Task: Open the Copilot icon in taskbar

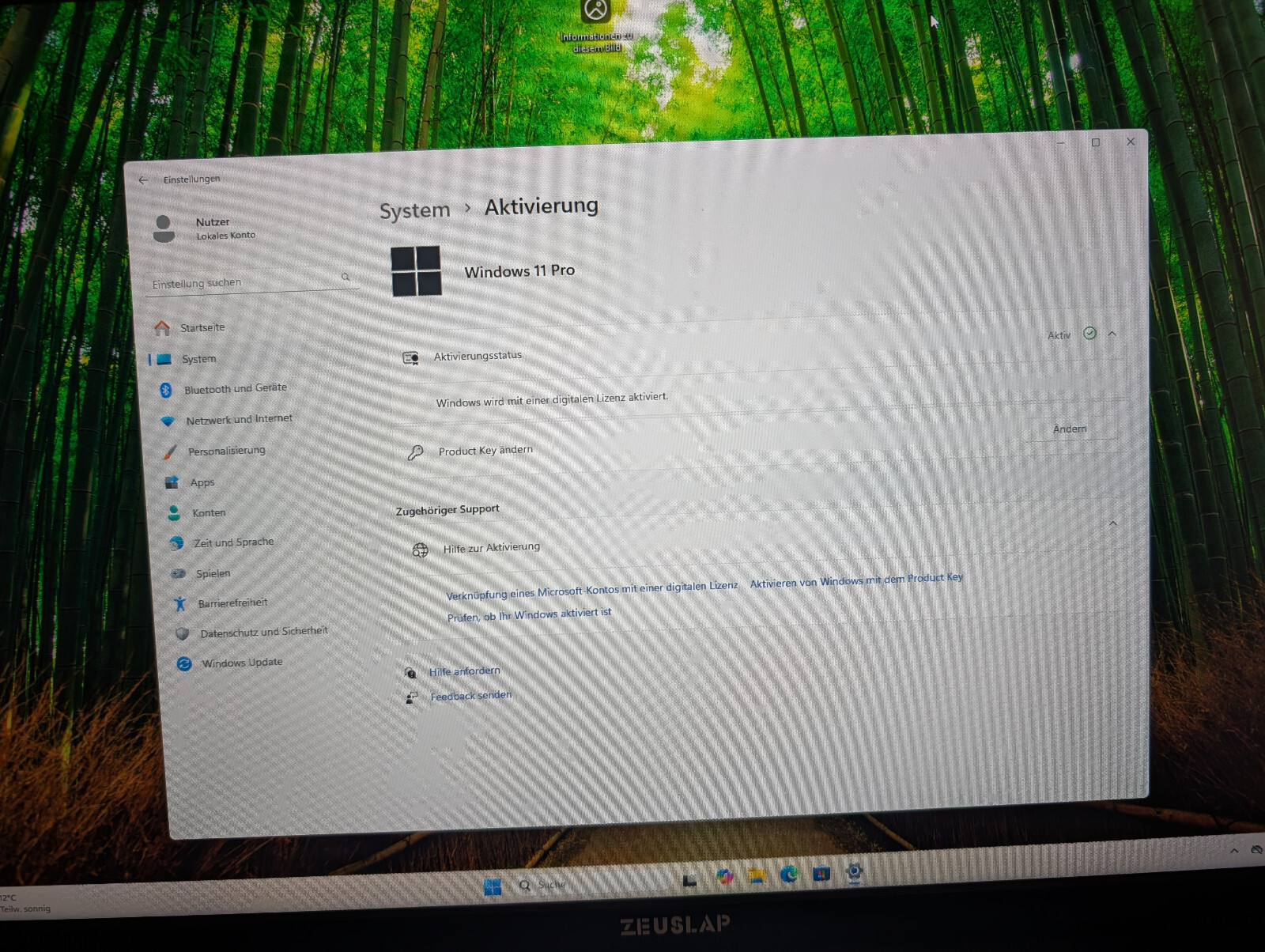Action: (x=724, y=876)
